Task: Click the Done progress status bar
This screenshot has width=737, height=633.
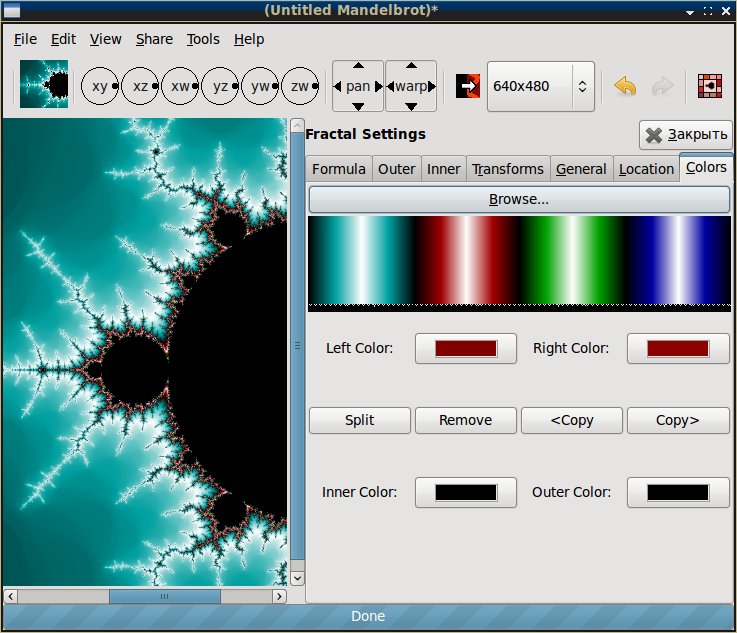Action: tap(368, 616)
